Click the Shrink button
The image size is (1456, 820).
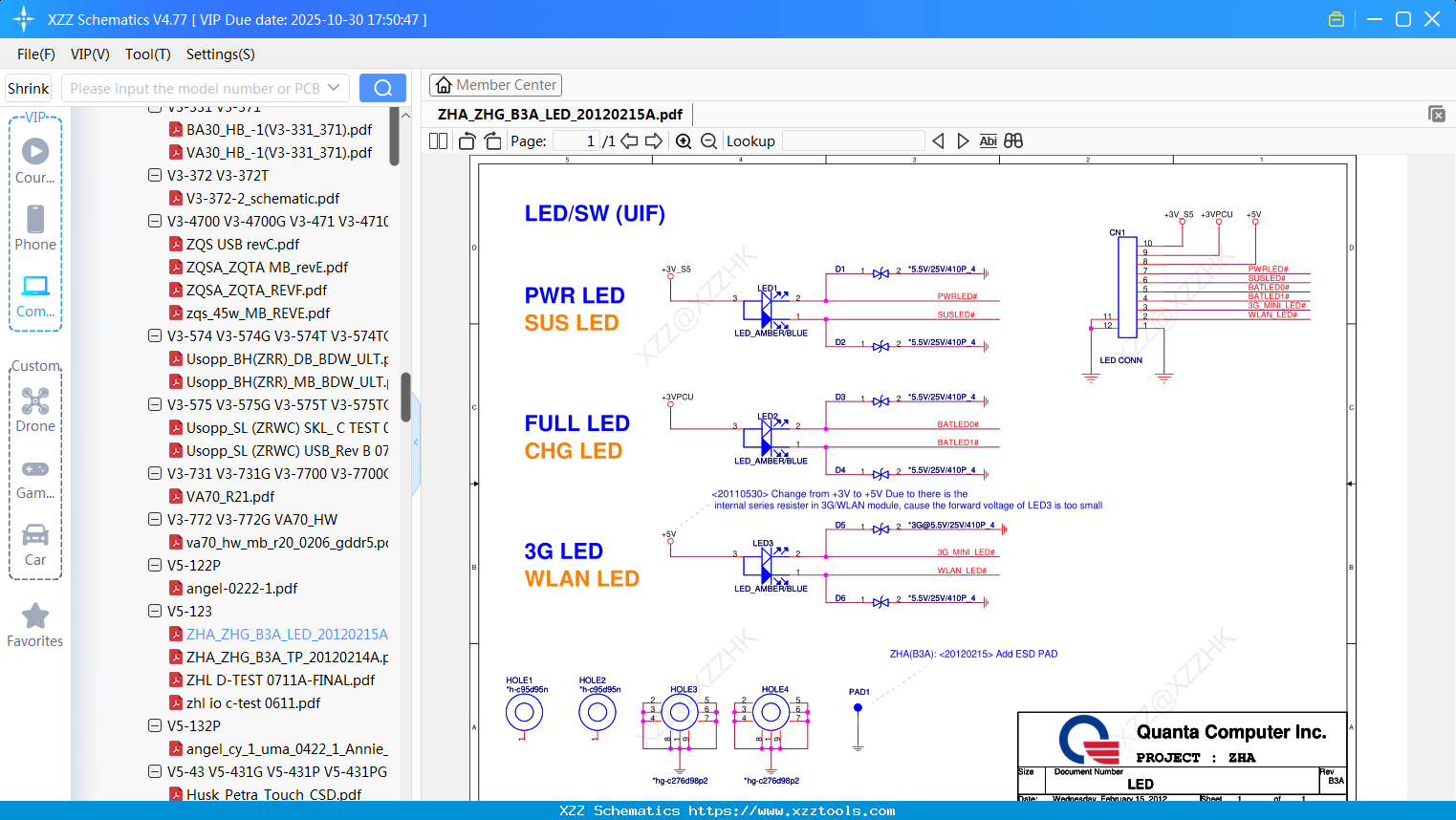tap(29, 88)
